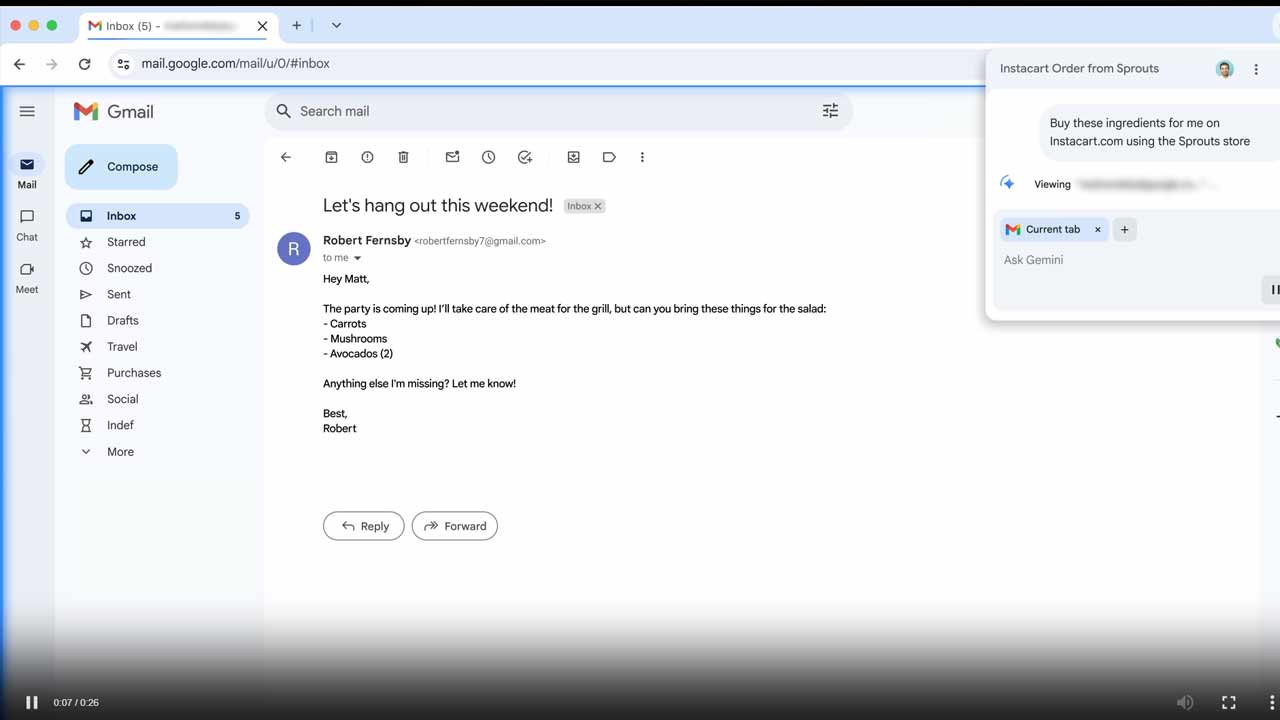
Task: Select the Inbox (5) browser tab
Action: [177, 26]
